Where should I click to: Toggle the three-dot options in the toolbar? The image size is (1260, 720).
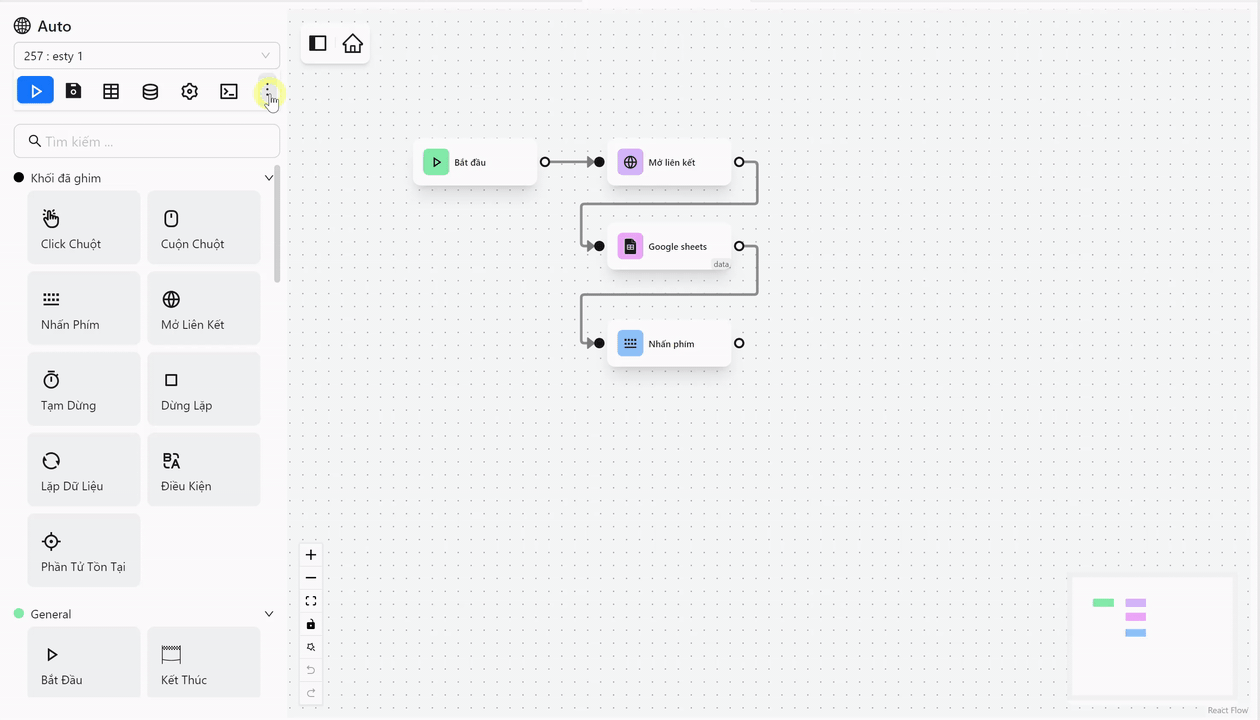point(268,91)
